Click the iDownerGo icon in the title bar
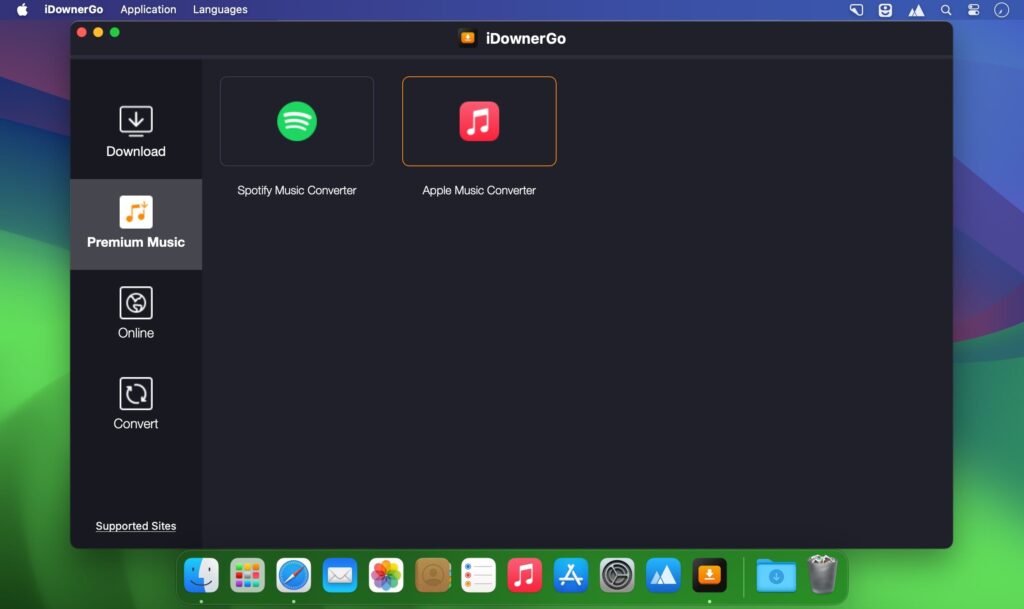The image size is (1024, 609). pyautogui.click(x=470, y=38)
